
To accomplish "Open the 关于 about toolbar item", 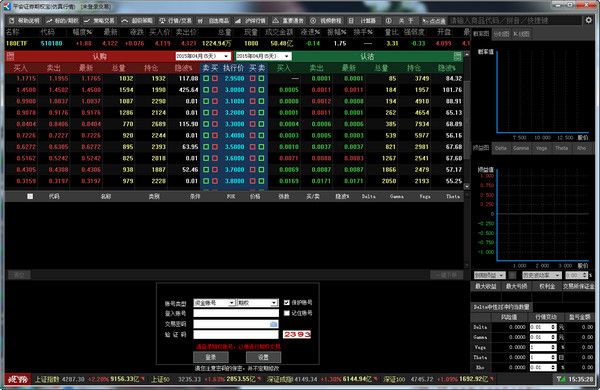I will pos(400,21).
